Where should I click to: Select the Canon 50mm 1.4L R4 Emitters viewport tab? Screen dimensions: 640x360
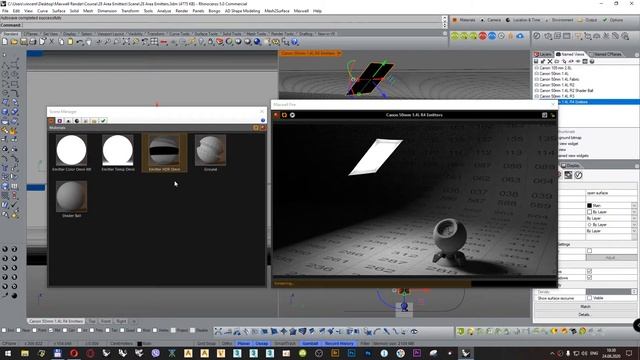[56, 322]
